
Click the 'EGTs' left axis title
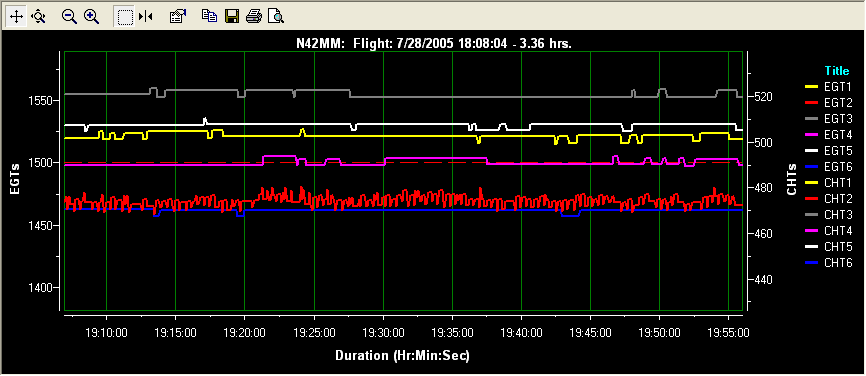(15, 179)
